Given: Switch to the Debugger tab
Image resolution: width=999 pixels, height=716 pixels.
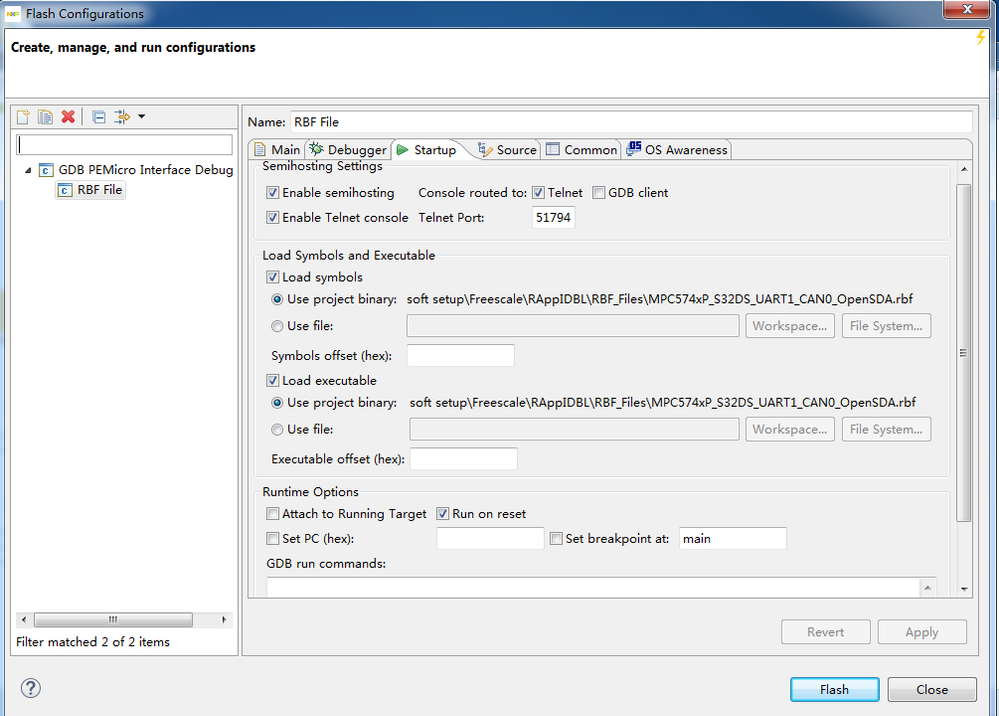Looking at the screenshot, I should pos(348,150).
